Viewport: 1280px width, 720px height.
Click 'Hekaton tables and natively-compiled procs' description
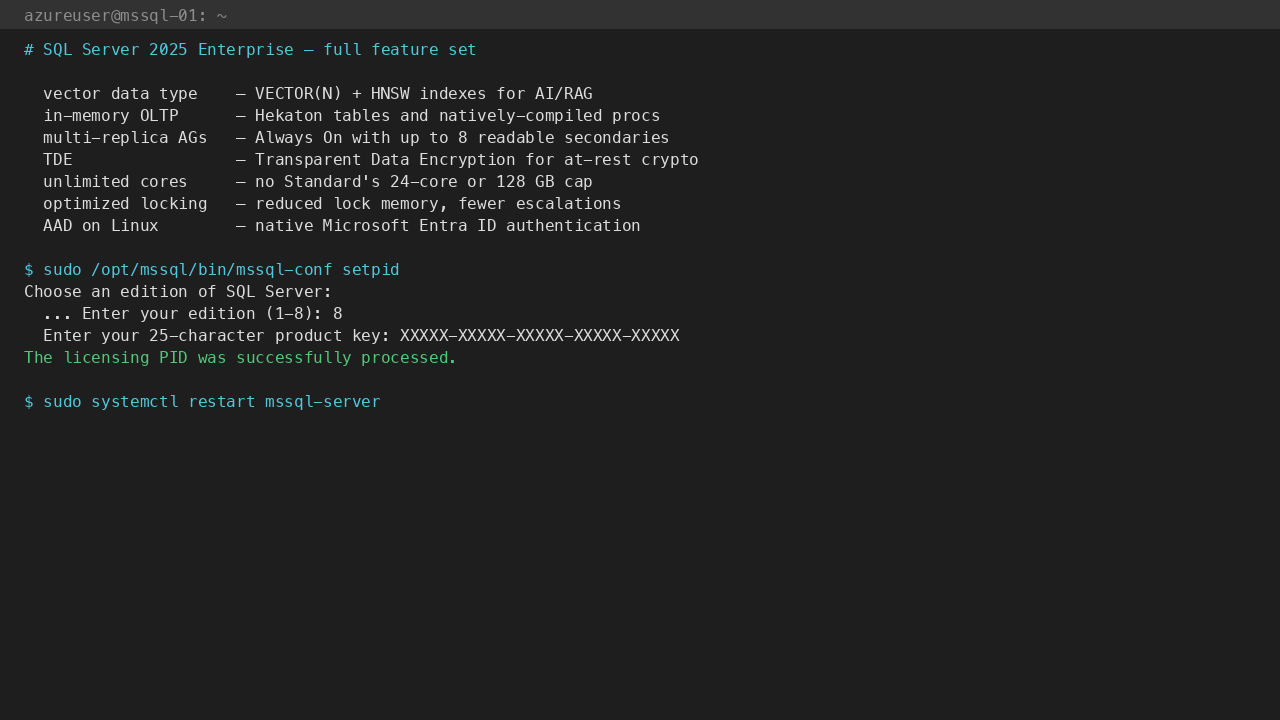[457, 116]
